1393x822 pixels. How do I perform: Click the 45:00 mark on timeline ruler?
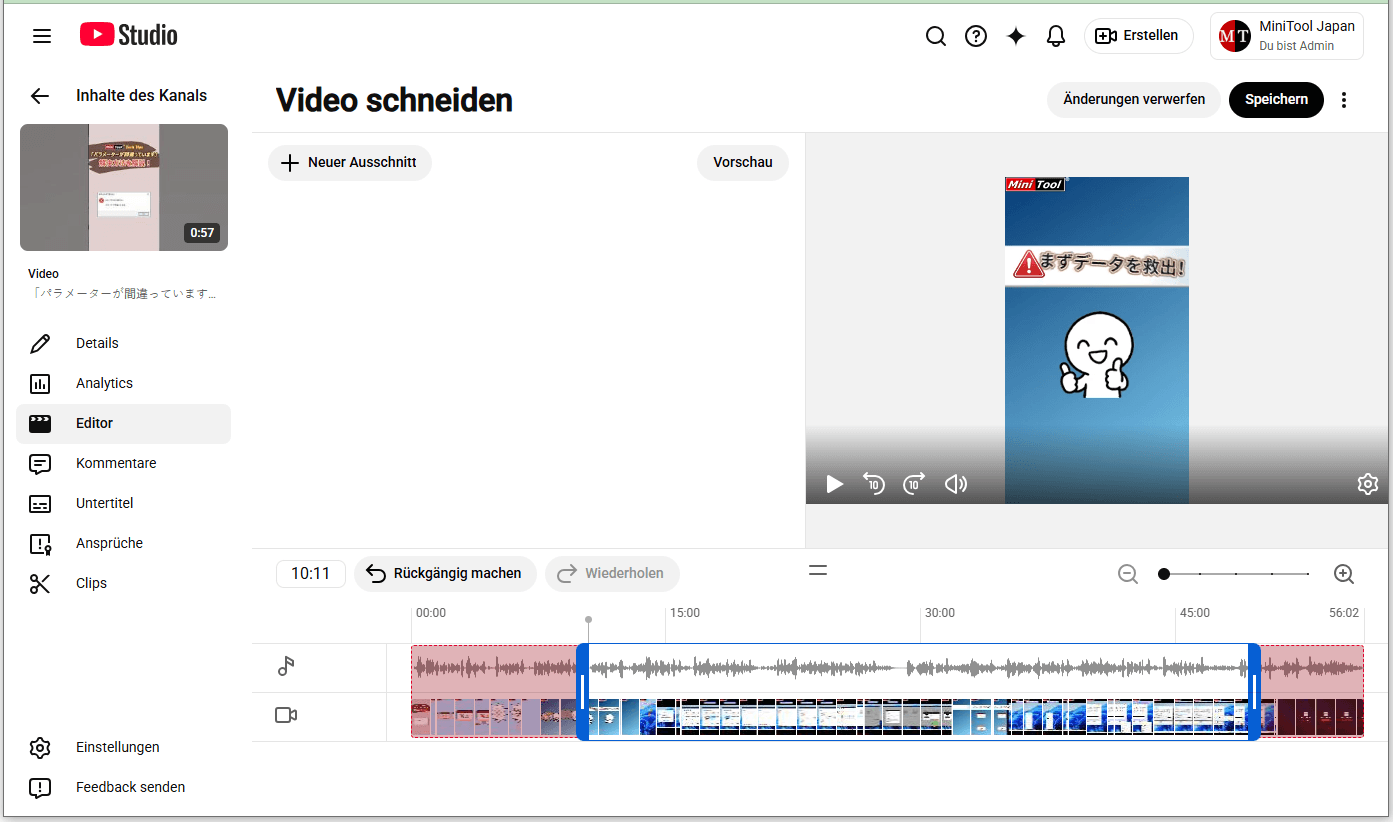(1195, 613)
